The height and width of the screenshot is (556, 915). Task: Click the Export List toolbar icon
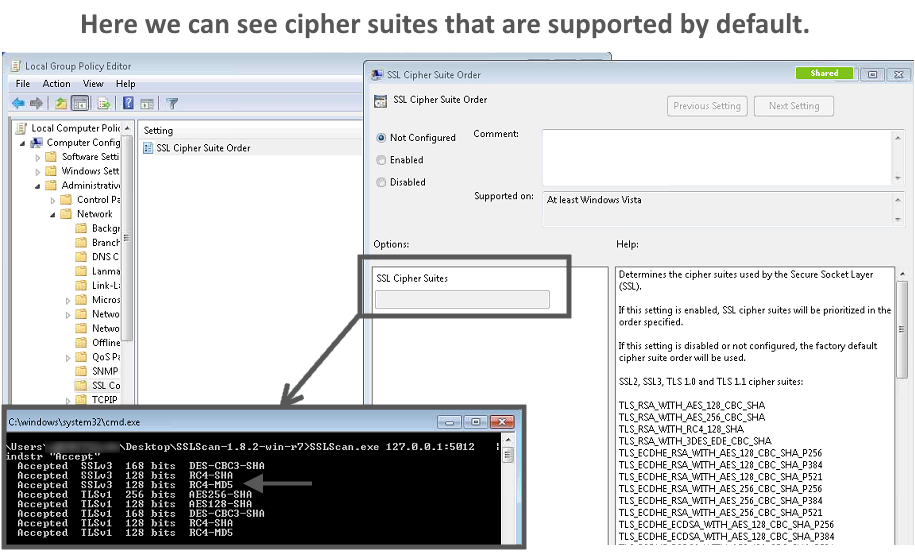pos(104,103)
